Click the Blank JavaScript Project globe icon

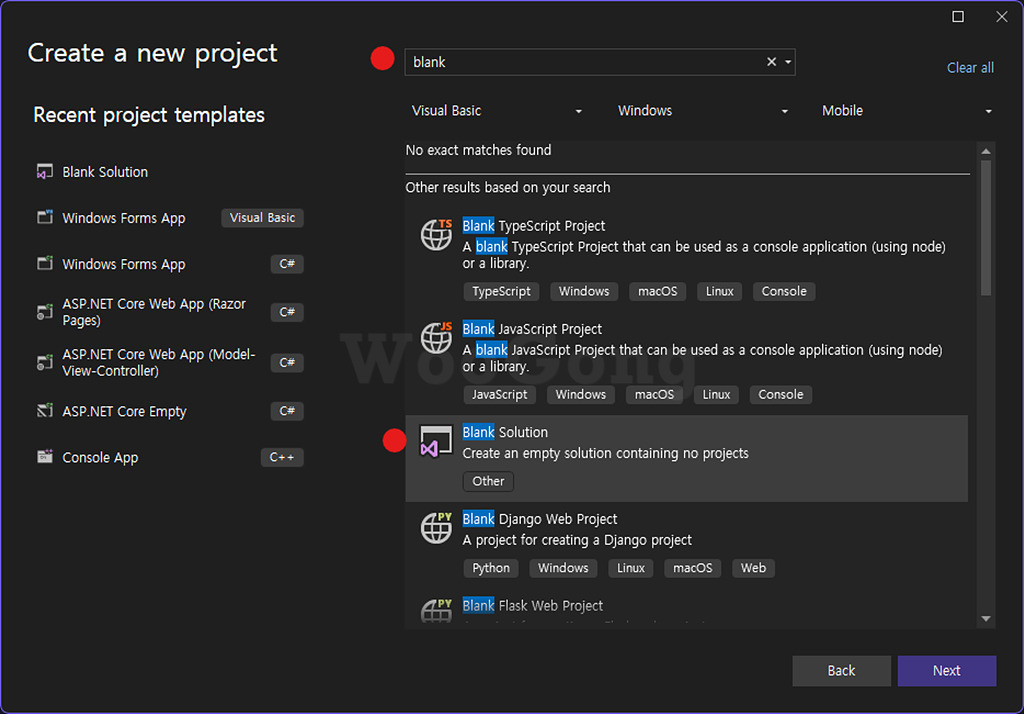pos(436,338)
